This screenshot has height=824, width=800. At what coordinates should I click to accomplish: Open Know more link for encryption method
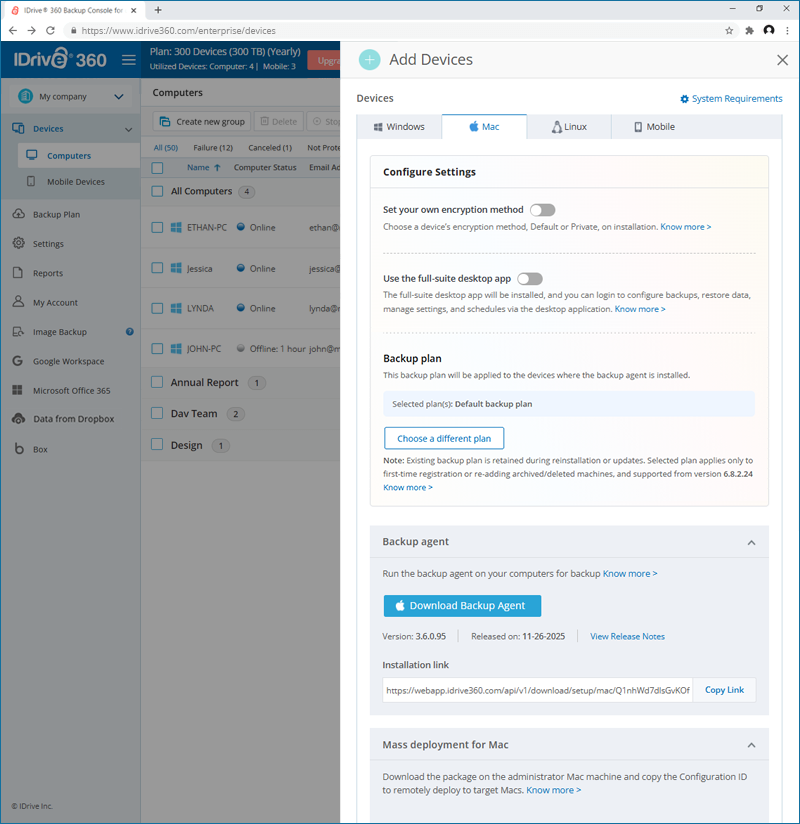685,227
